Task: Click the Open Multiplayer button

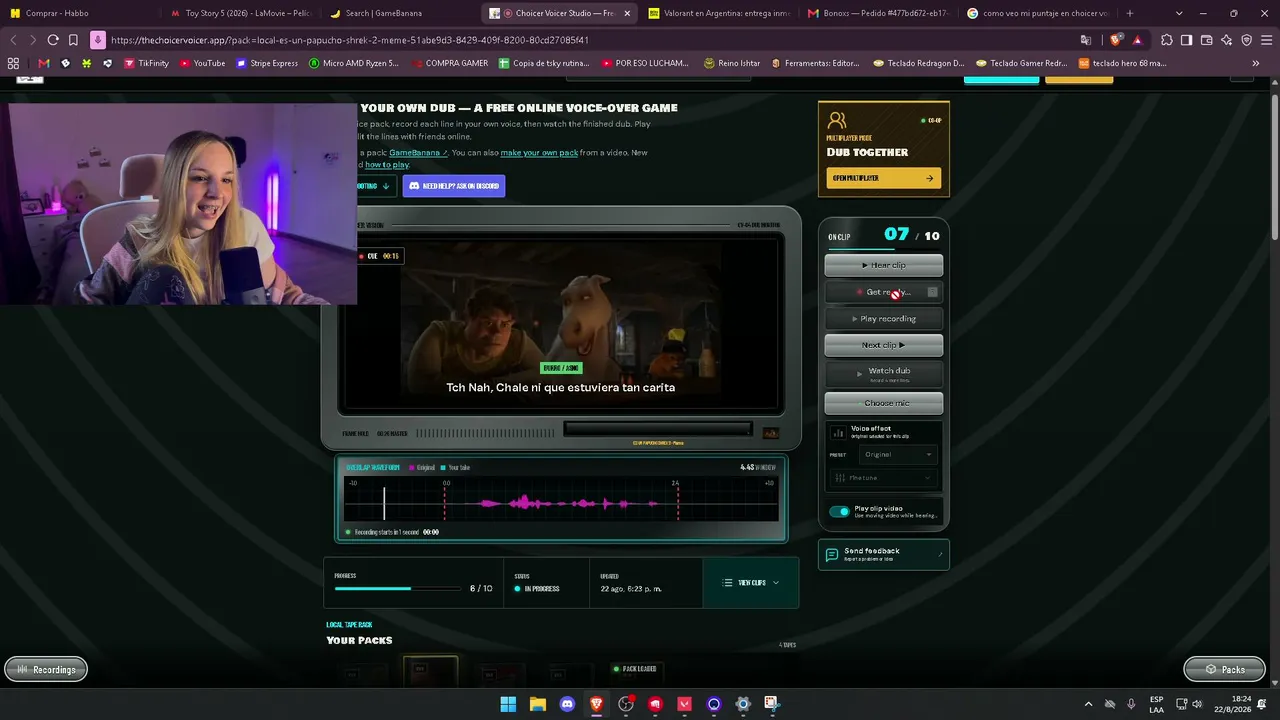Action: pos(884,178)
